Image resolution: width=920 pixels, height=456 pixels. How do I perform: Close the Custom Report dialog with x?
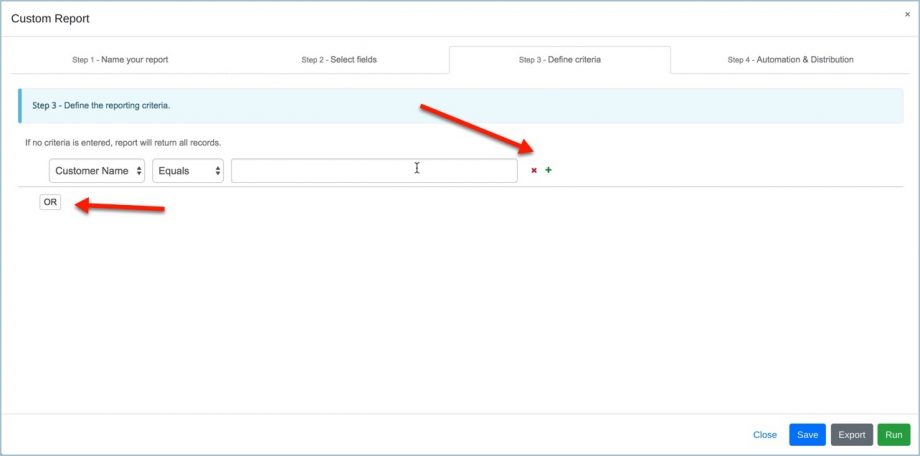[x=907, y=15]
